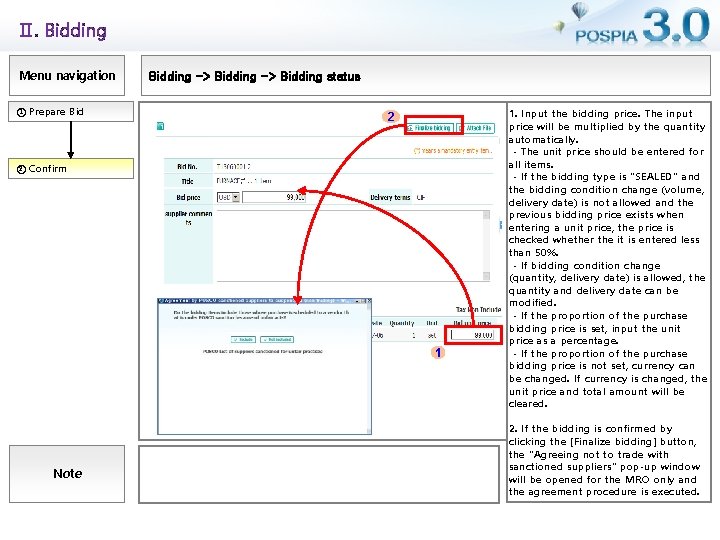Click the Quantity column header
The width and height of the screenshot is (720, 540).
pyautogui.click(x=401, y=323)
